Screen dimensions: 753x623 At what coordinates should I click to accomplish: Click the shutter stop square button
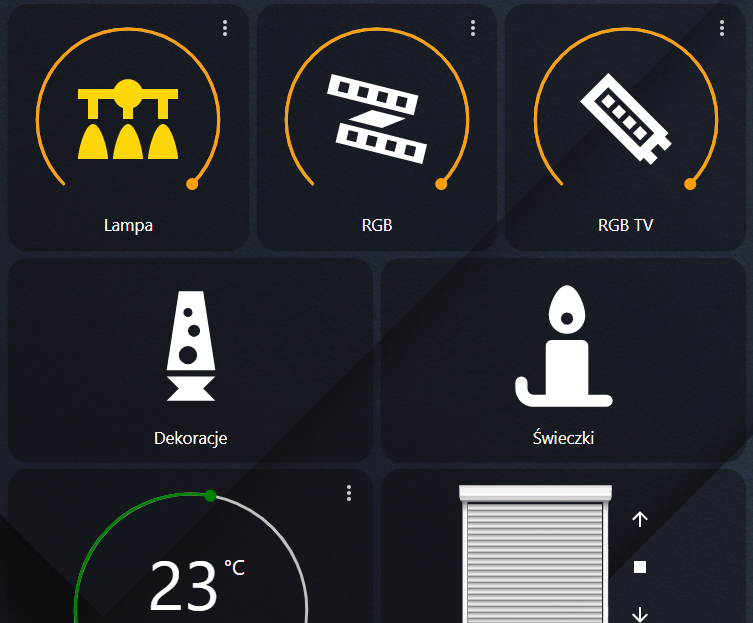[640, 567]
